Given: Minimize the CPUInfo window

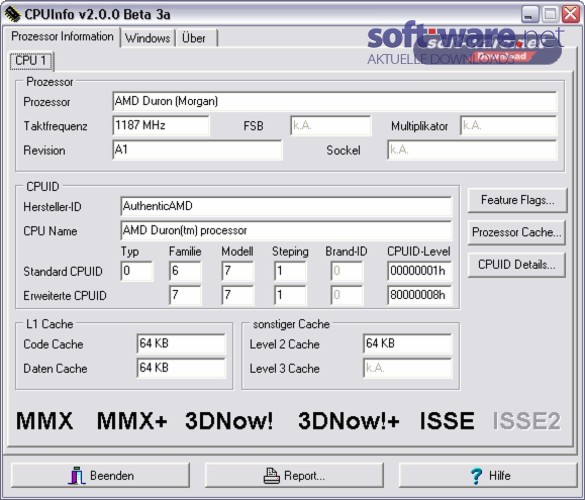Looking at the screenshot, I should click(529, 15).
